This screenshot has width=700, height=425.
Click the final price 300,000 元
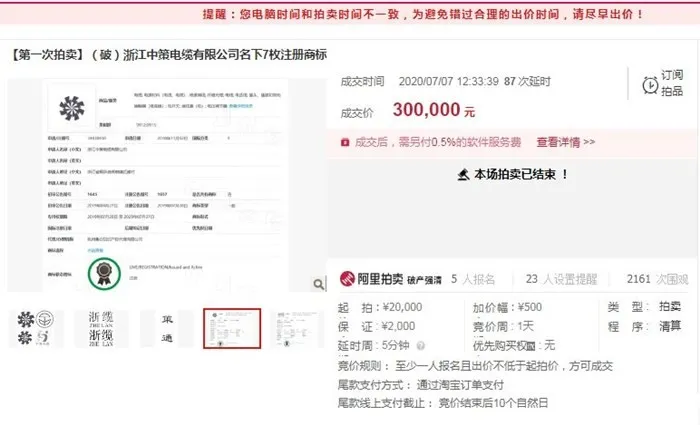(x=433, y=110)
